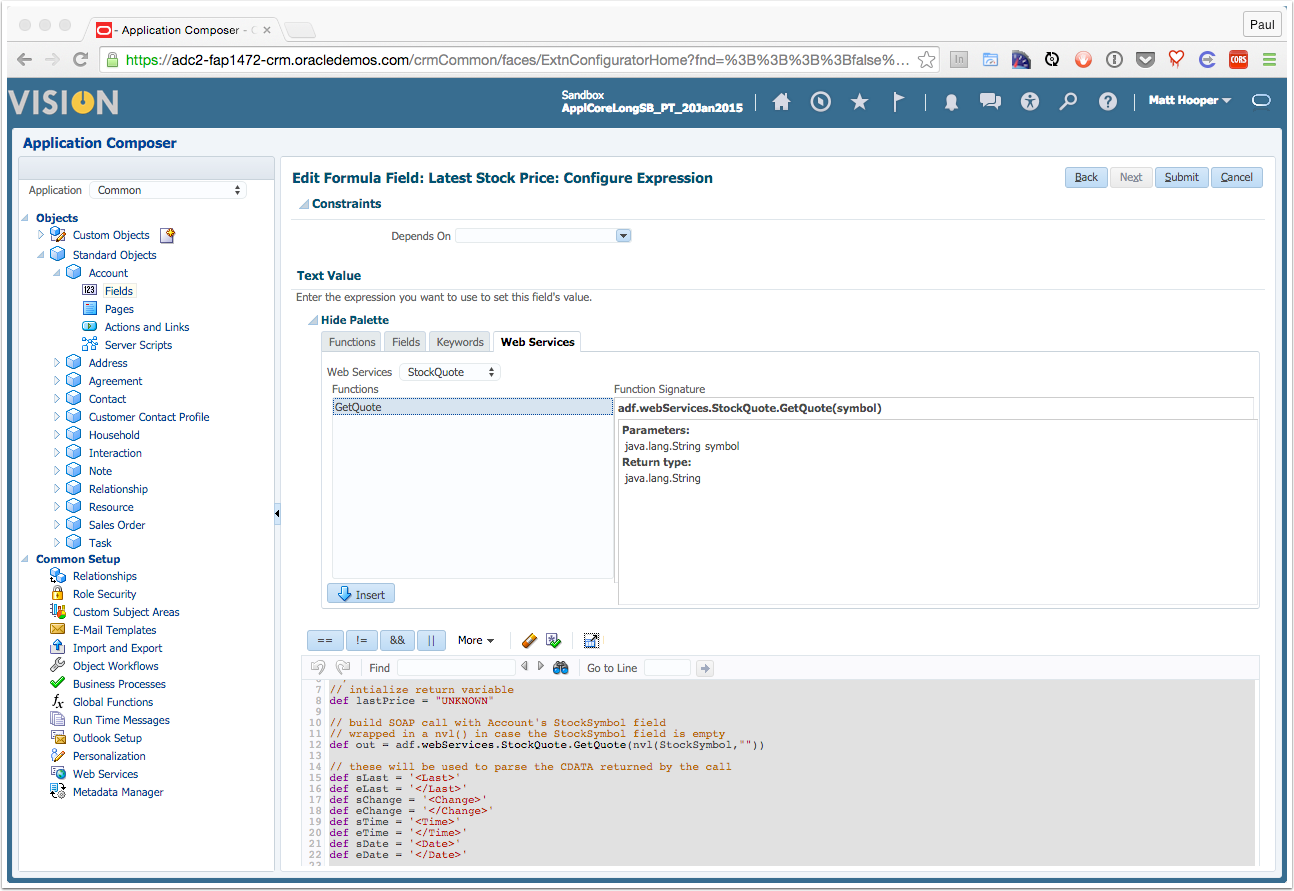
Task: Collapse the Common Setup section
Action: [27, 559]
